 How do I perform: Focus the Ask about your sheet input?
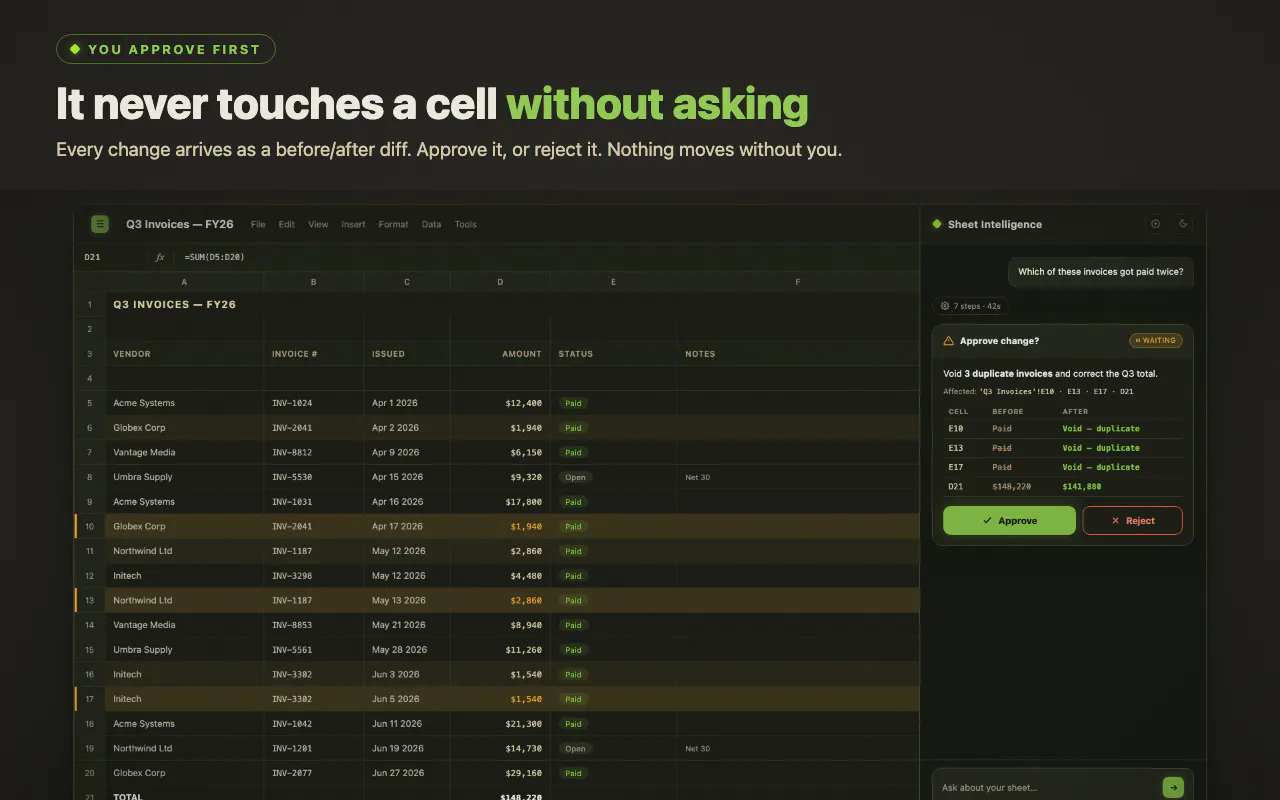(x=1049, y=787)
